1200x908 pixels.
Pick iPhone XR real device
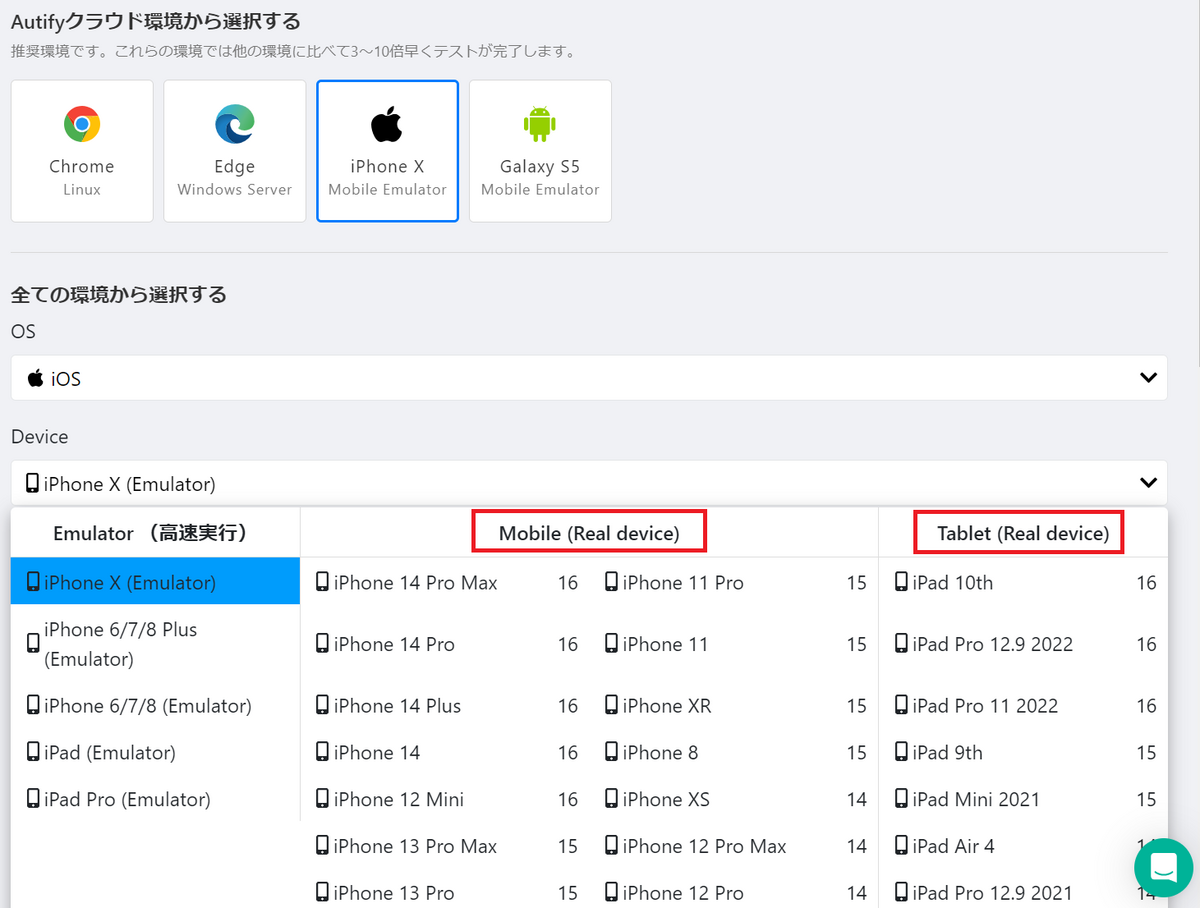point(735,706)
